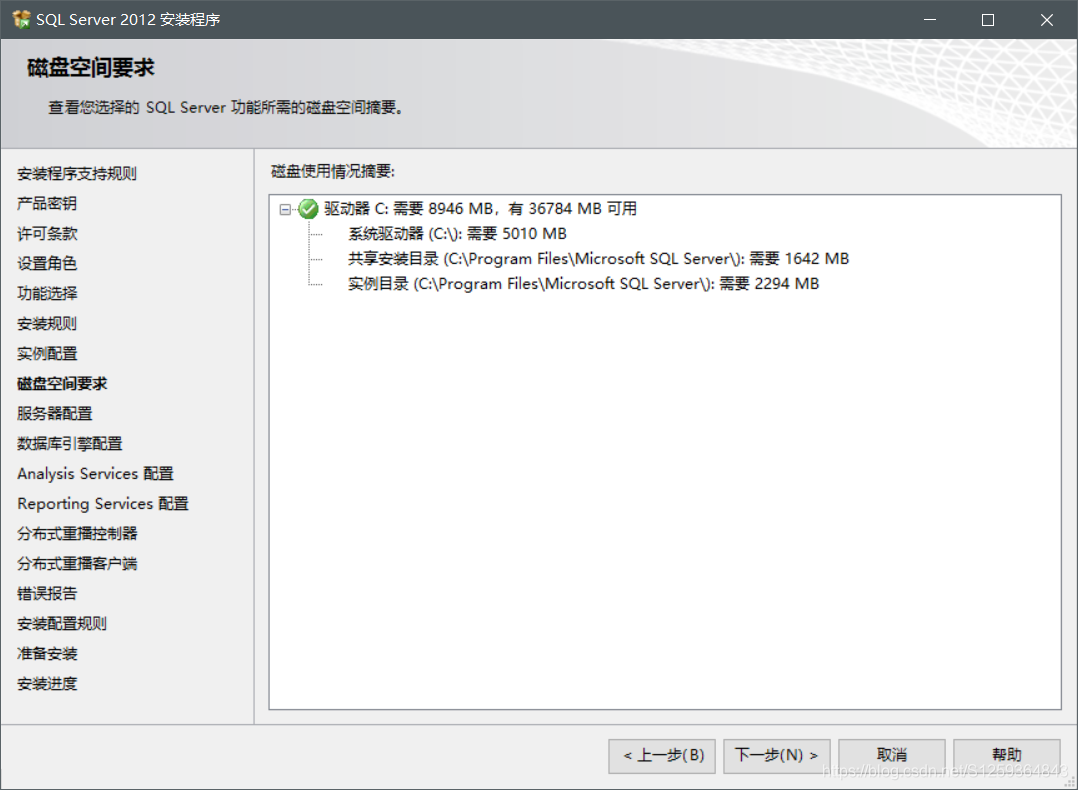Click the bold 磁盘空间要求 sidebar step

click(x=62, y=384)
